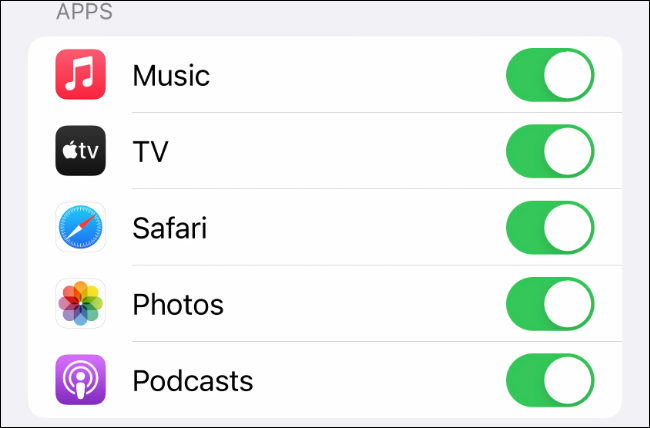Turn off the TV toggle
Screen dimensions: 650x428
[550, 151]
